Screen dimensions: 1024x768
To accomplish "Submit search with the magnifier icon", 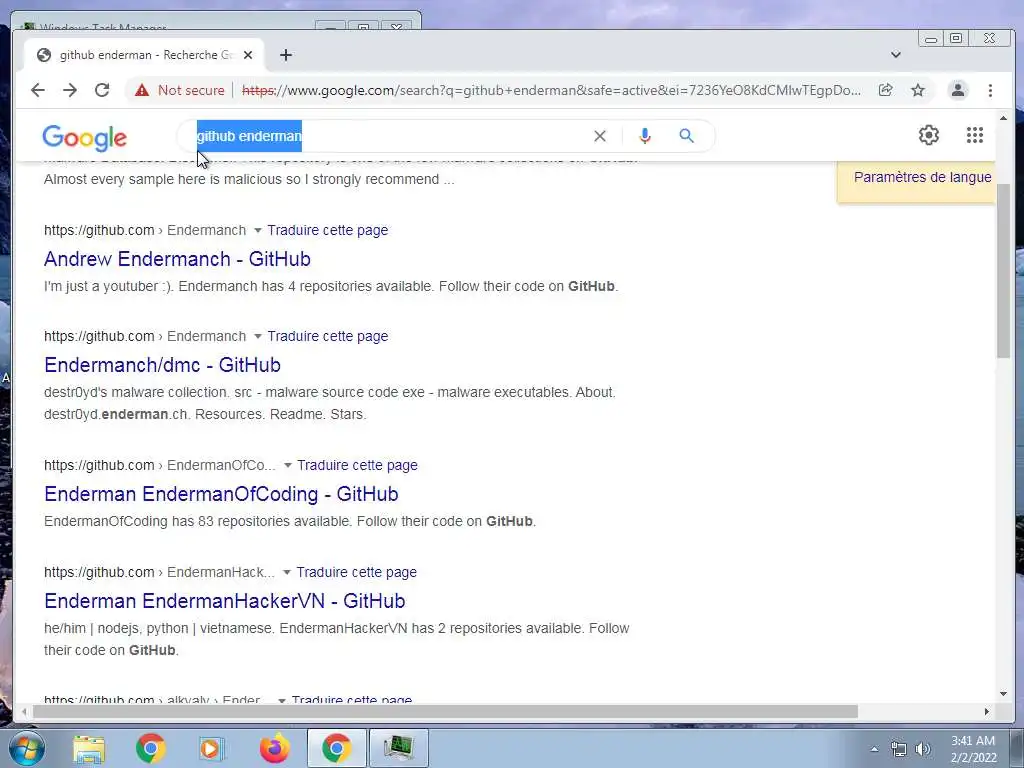I will (x=686, y=136).
